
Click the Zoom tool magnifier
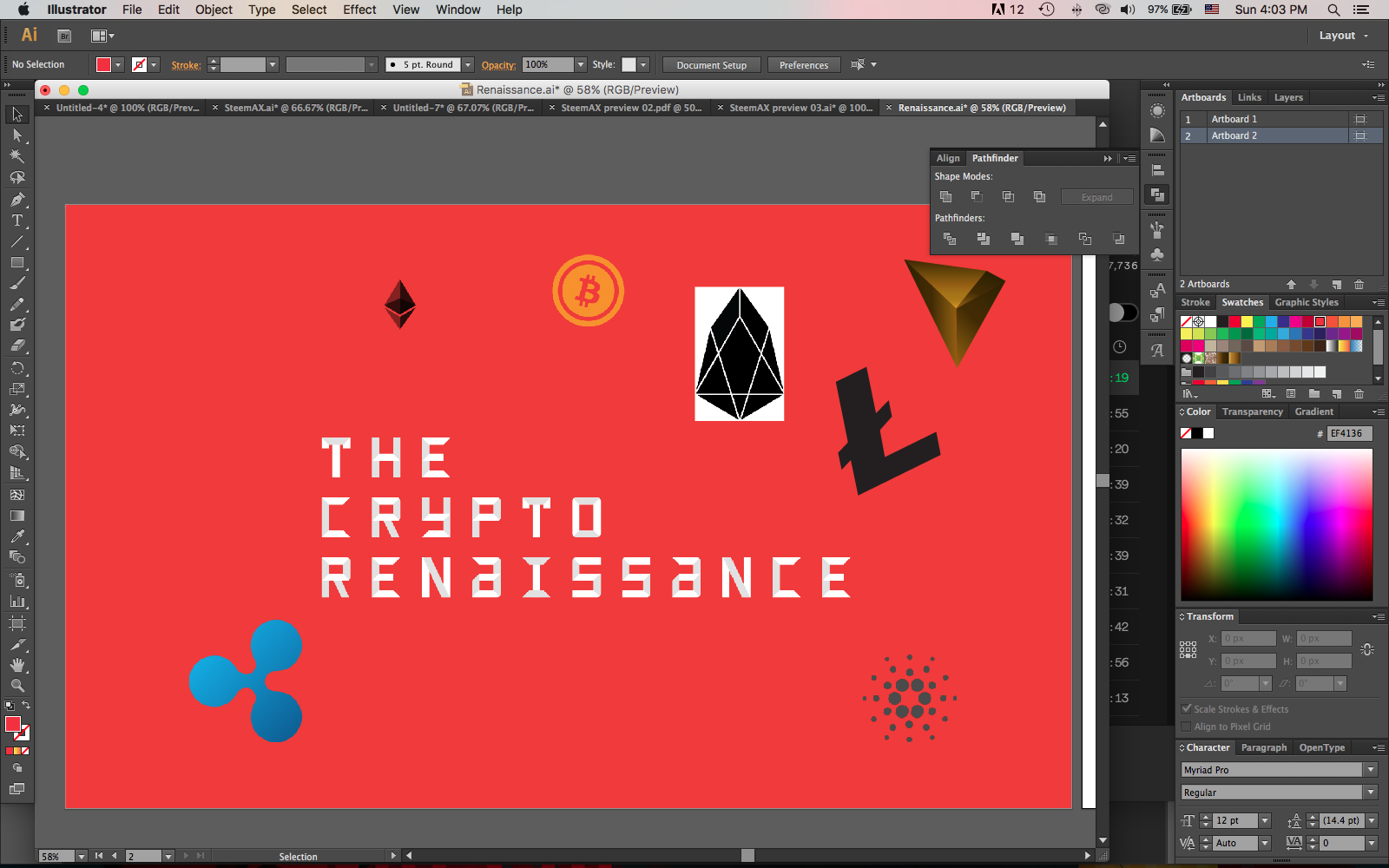click(x=16, y=686)
